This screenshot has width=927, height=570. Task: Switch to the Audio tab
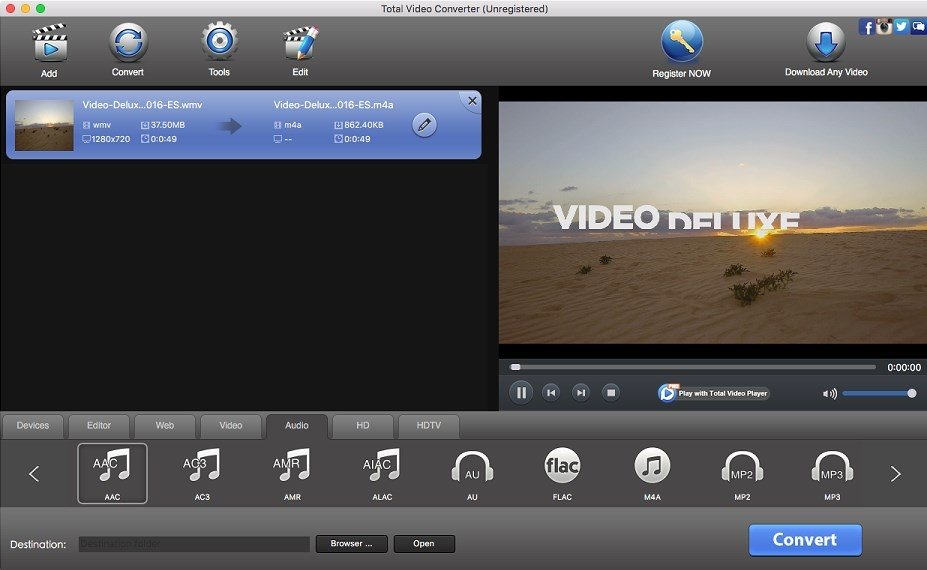pos(297,426)
